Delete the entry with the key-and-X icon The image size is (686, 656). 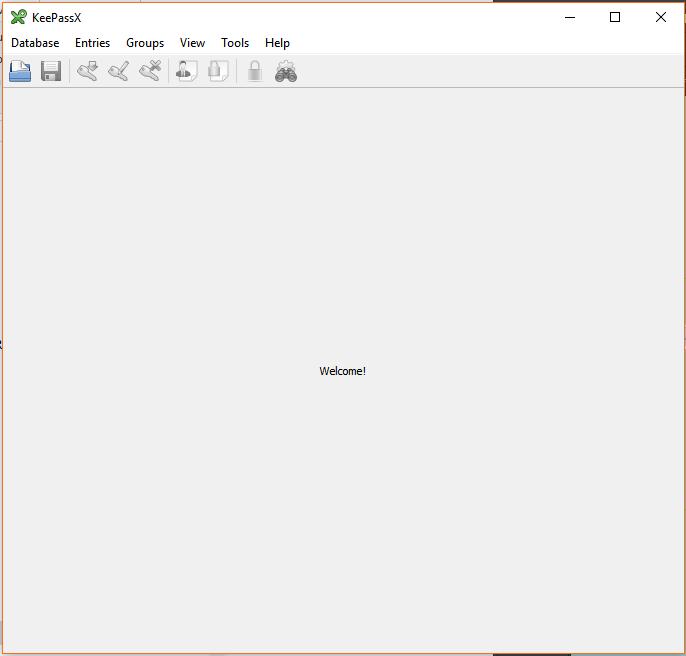pos(150,71)
